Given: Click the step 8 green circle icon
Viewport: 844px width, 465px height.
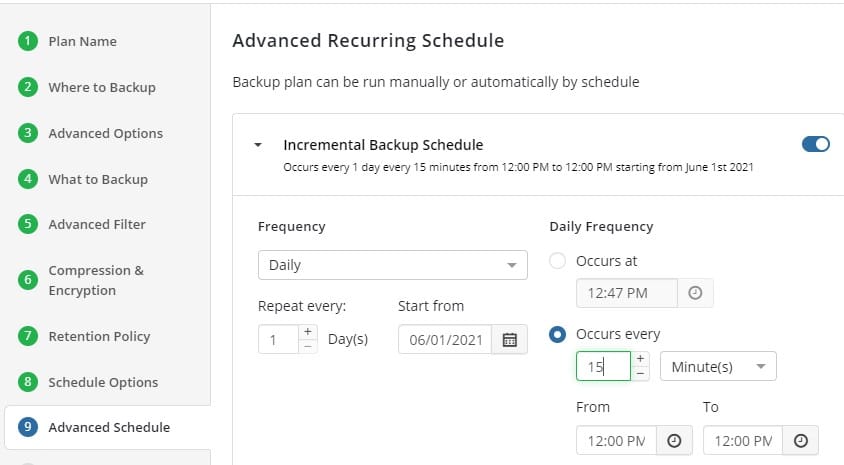Looking at the screenshot, I should coord(28,382).
